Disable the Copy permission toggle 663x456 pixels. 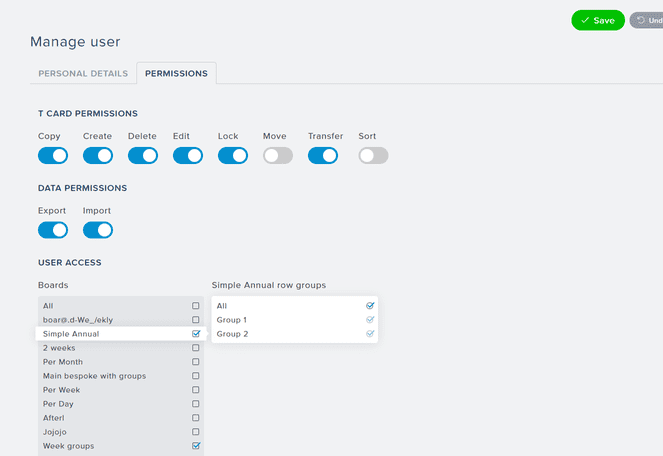[53, 155]
